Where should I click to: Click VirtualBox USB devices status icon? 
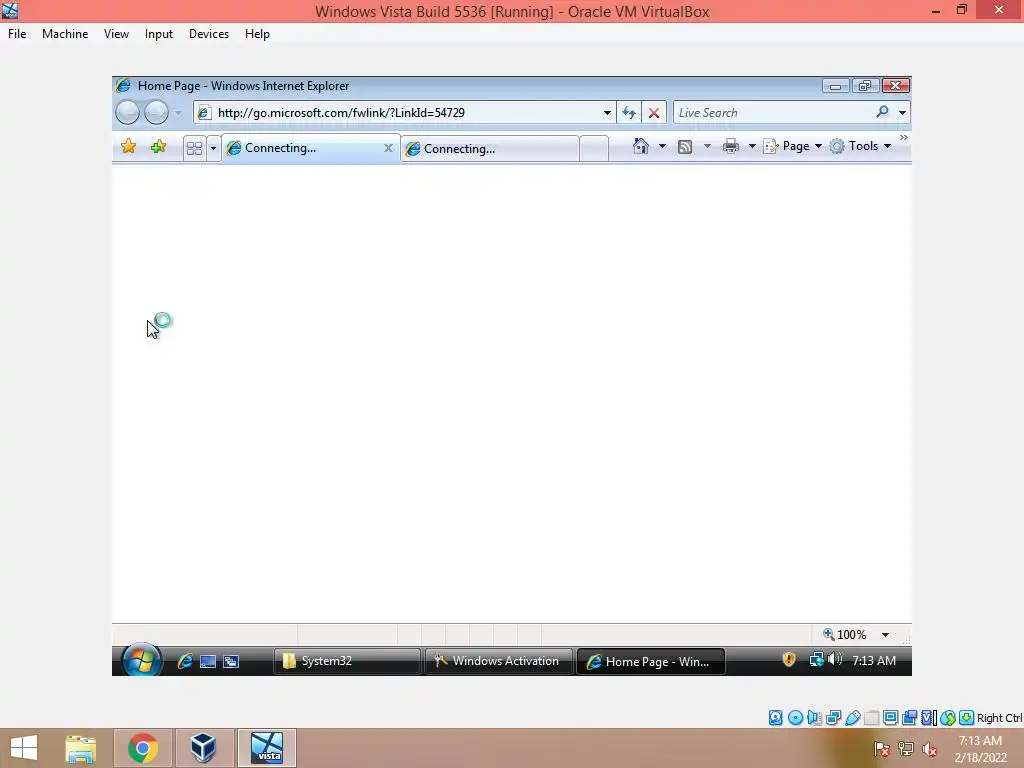[x=852, y=718]
